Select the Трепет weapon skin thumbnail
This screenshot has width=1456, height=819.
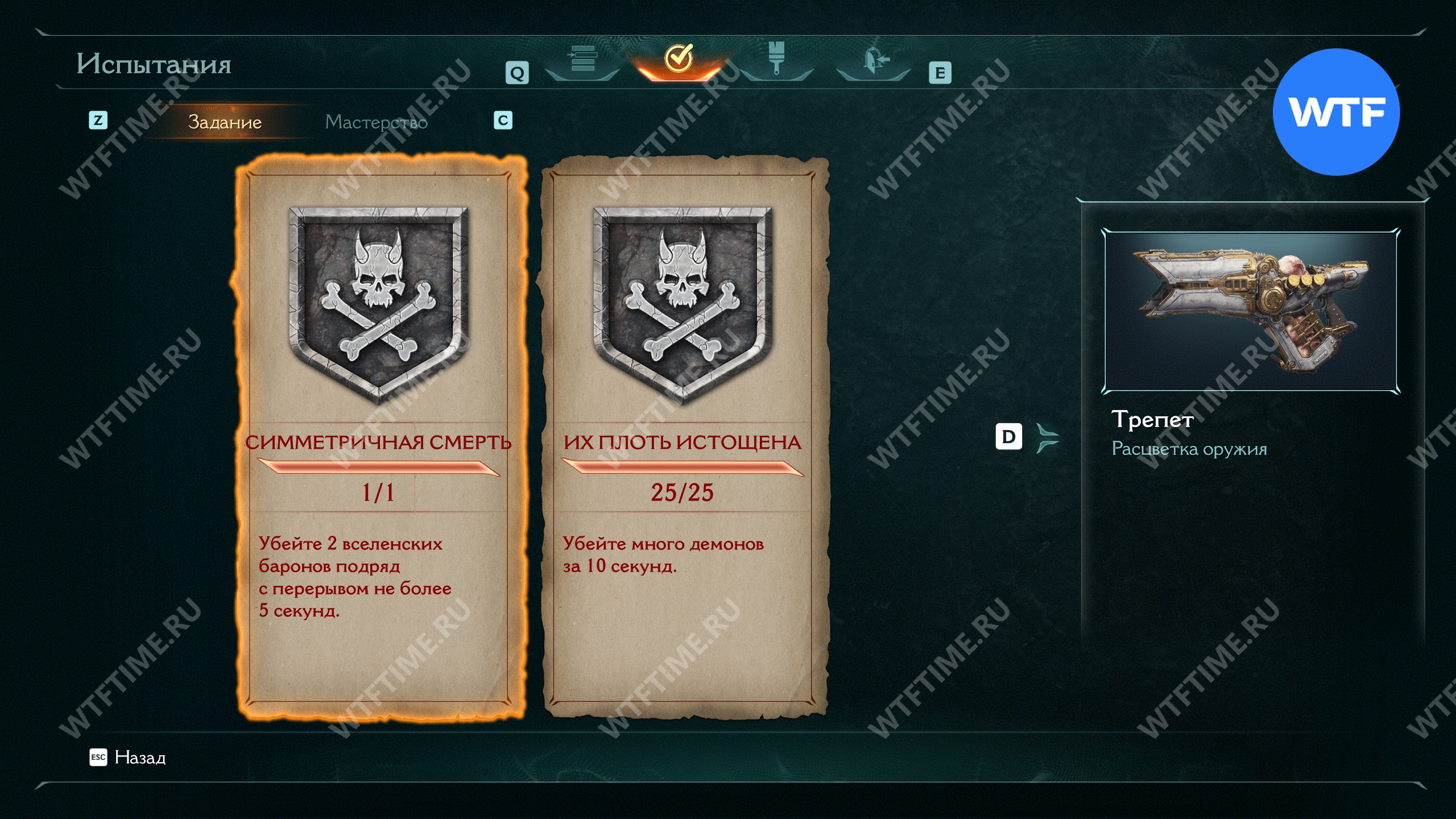point(1250,311)
